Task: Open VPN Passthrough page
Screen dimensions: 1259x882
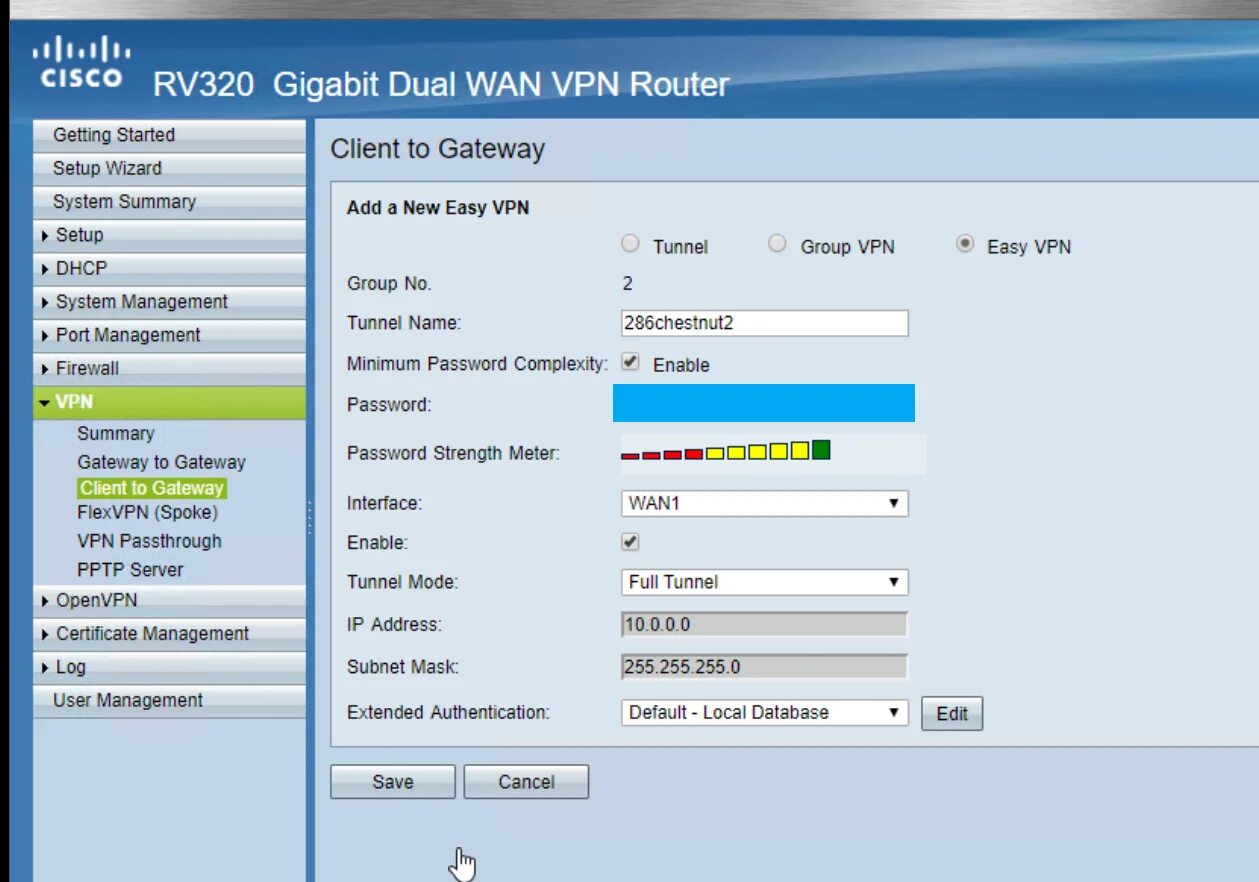Action: [149, 541]
